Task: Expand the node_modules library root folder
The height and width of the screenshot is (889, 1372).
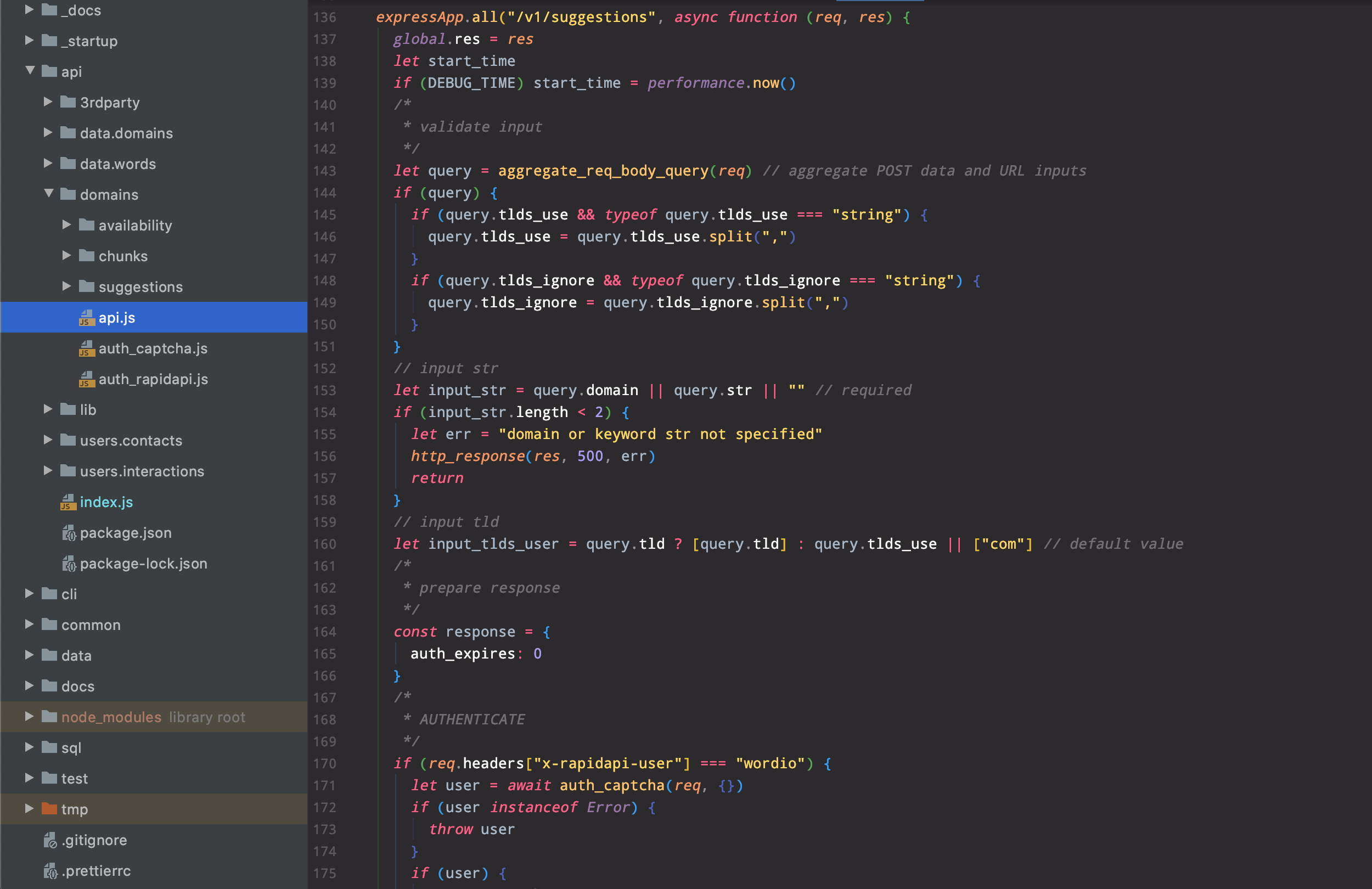Action: (29, 717)
